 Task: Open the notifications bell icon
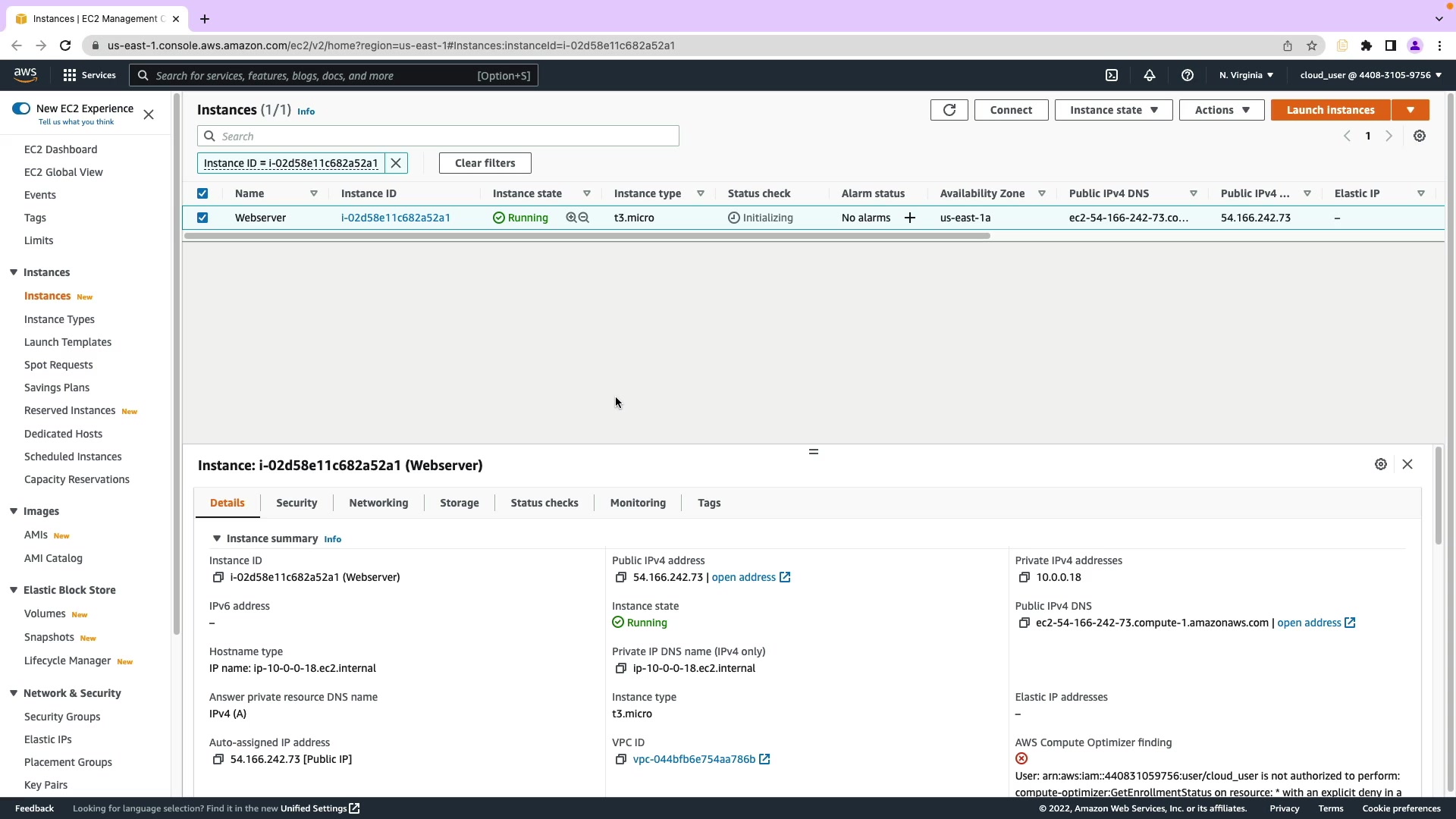[1150, 75]
